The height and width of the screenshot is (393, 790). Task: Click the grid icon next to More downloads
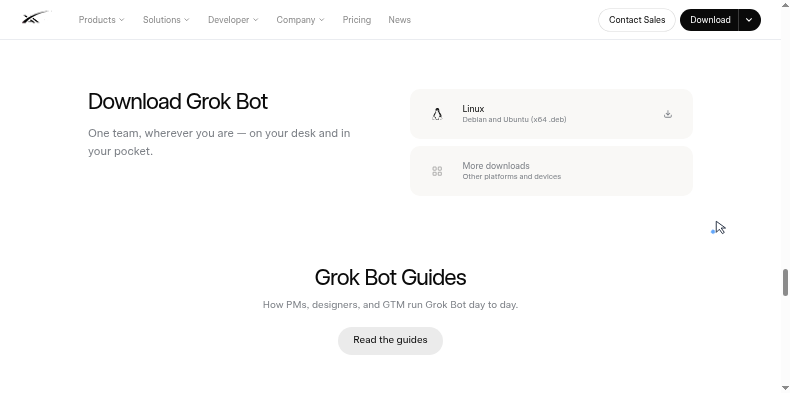click(437, 171)
